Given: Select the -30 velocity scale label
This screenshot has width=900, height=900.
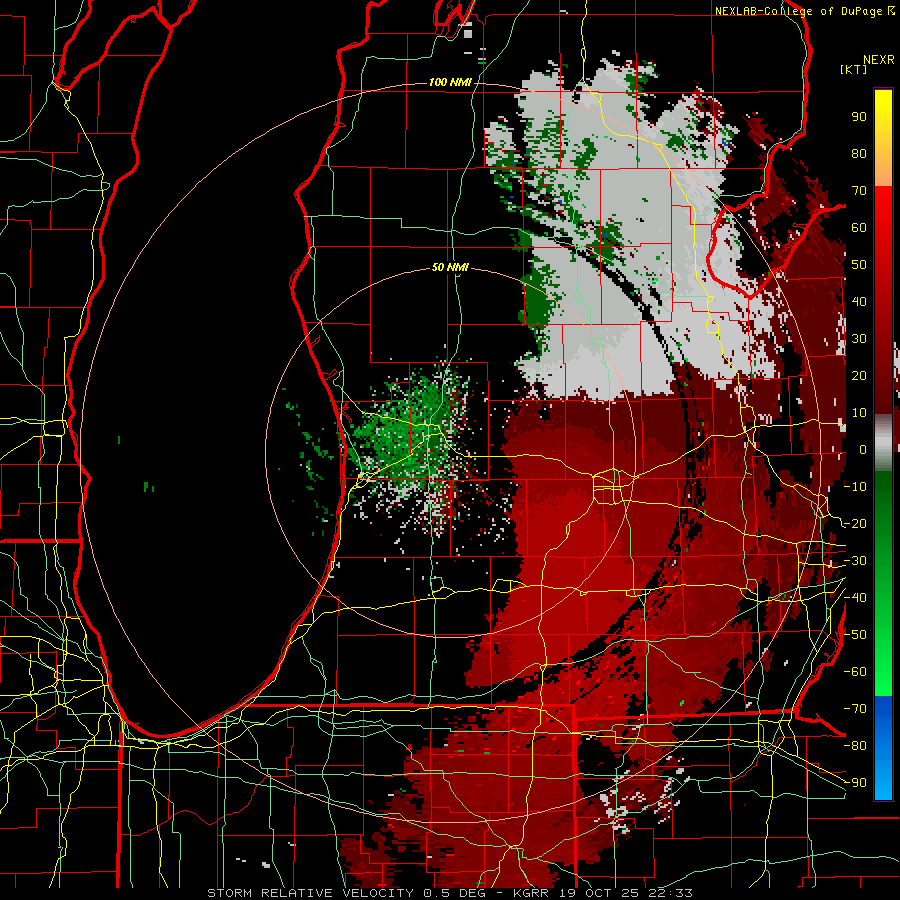Looking at the screenshot, I should [x=855, y=561].
